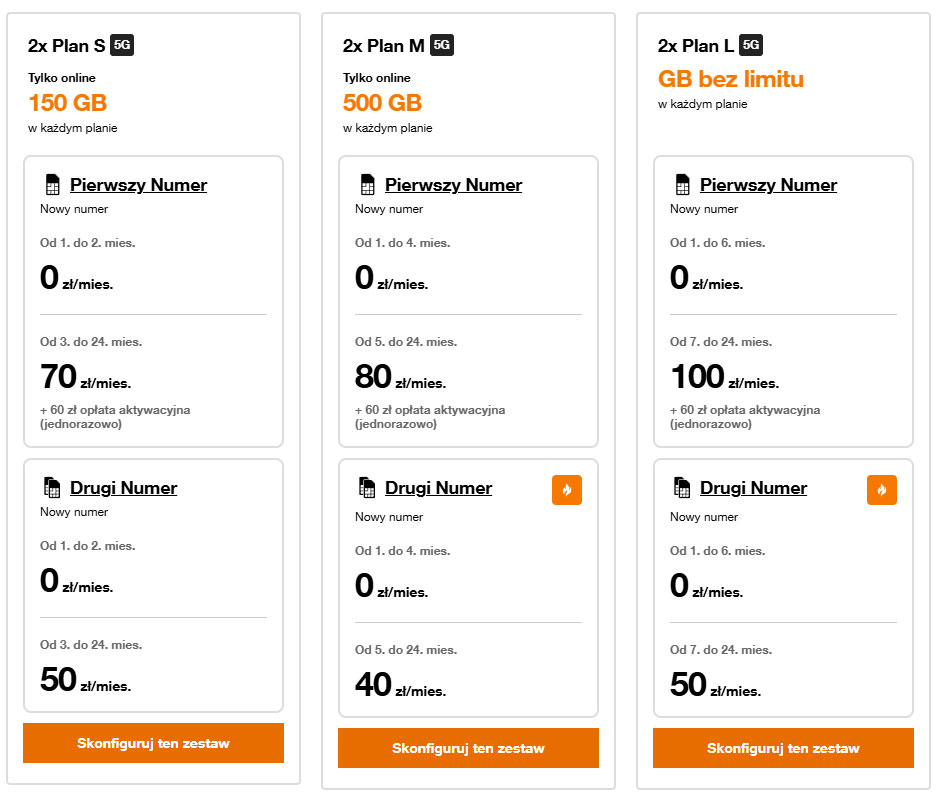Click the SIM card icon in Plan S Pierwszy Numer
Viewport: 938px width, 798px height.
[52, 185]
